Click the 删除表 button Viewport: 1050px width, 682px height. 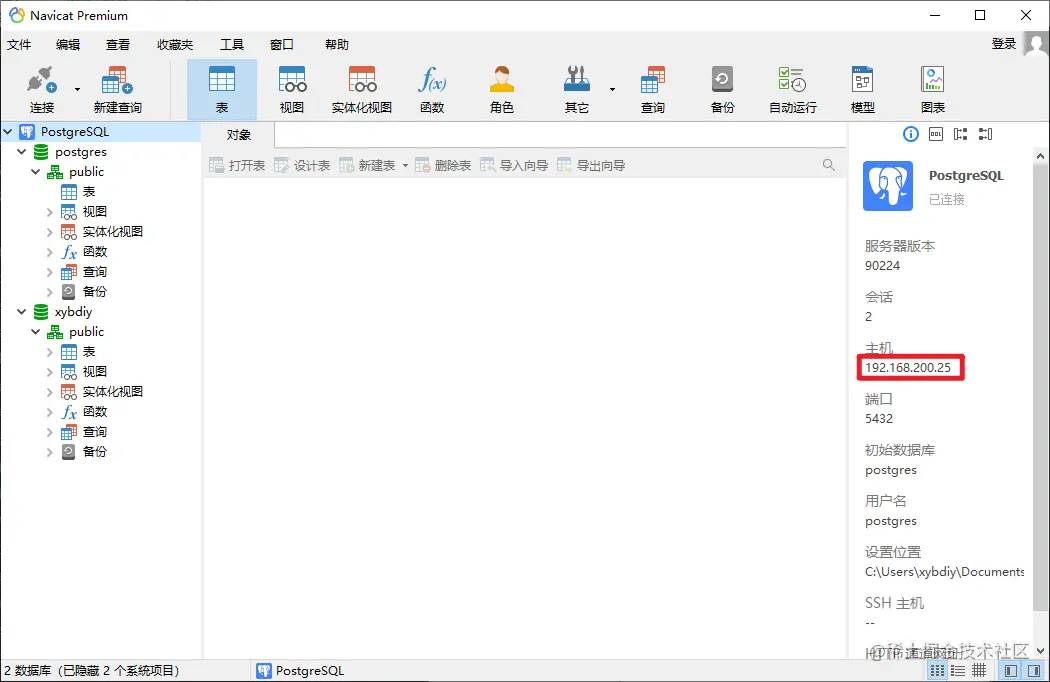[443, 165]
